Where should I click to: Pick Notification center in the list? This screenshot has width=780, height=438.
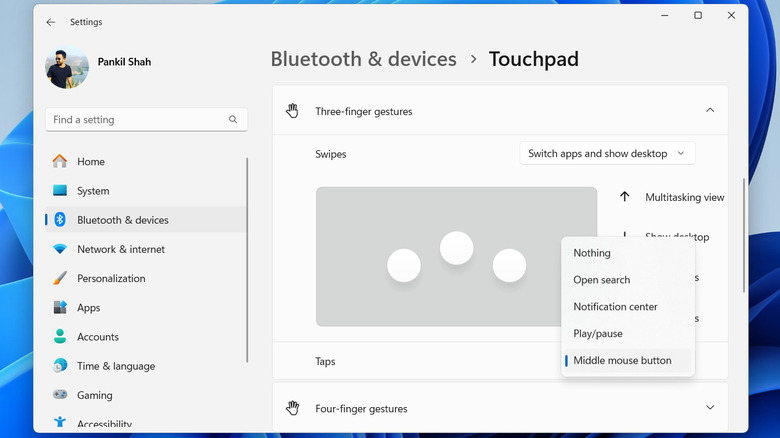[615, 307]
